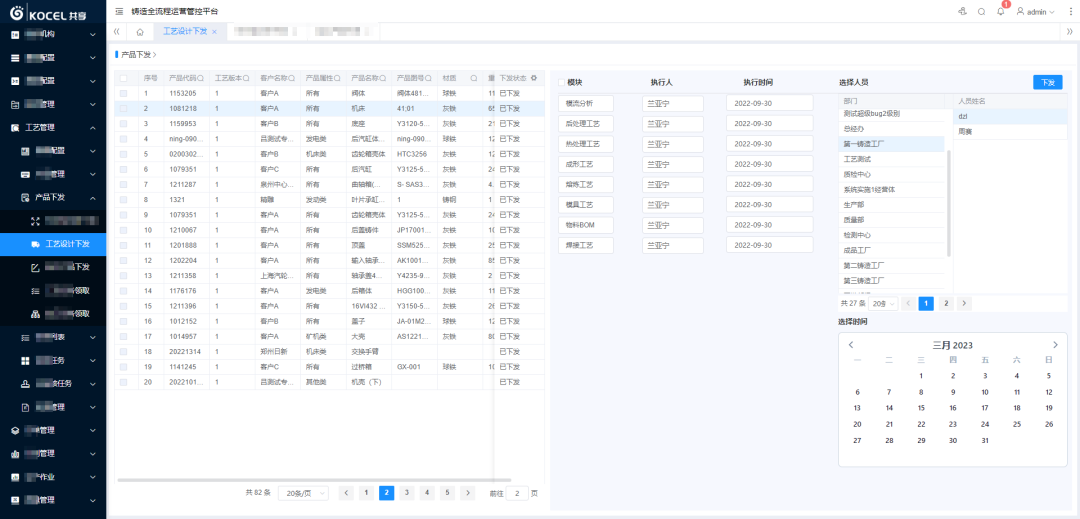Go to page 1 of product table

pos(366,493)
